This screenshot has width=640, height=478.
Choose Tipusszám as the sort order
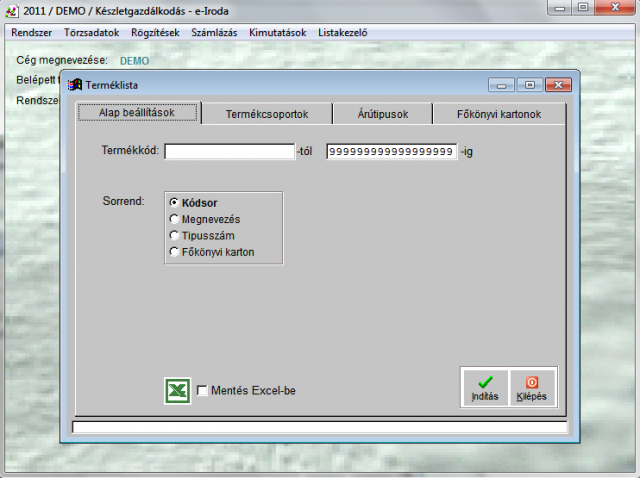pyautogui.click(x=175, y=235)
